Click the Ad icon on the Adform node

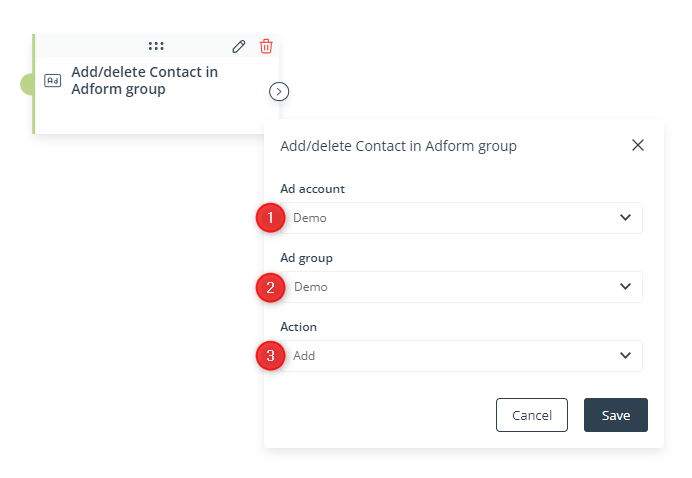(x=53, y=81)
